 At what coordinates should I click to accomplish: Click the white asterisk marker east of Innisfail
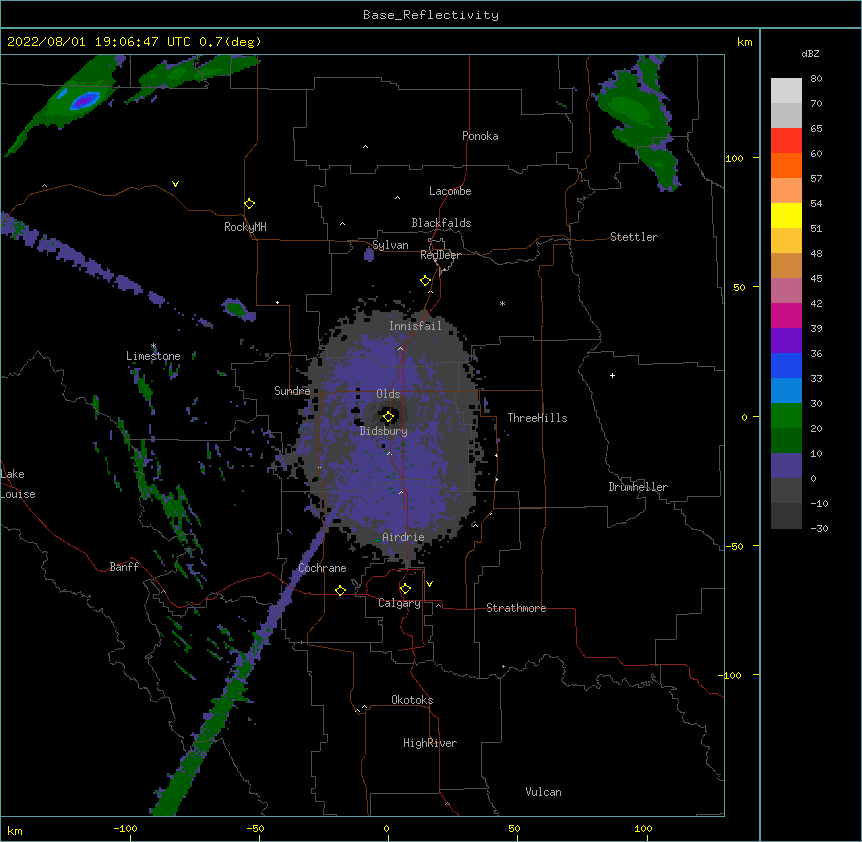502,303
